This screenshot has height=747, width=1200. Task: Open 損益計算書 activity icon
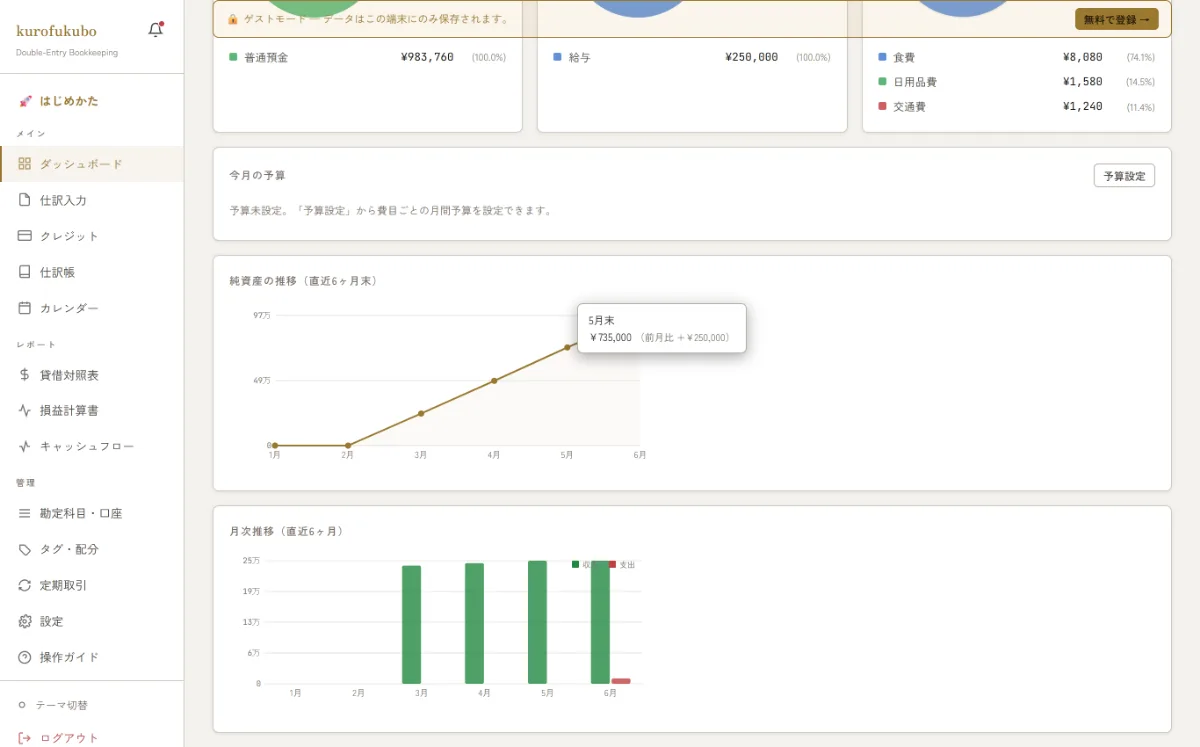[25, 410]
